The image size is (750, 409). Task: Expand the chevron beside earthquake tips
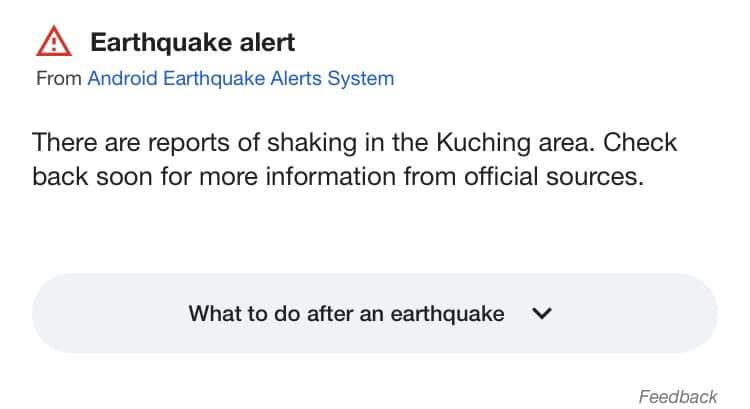point(543,313)
